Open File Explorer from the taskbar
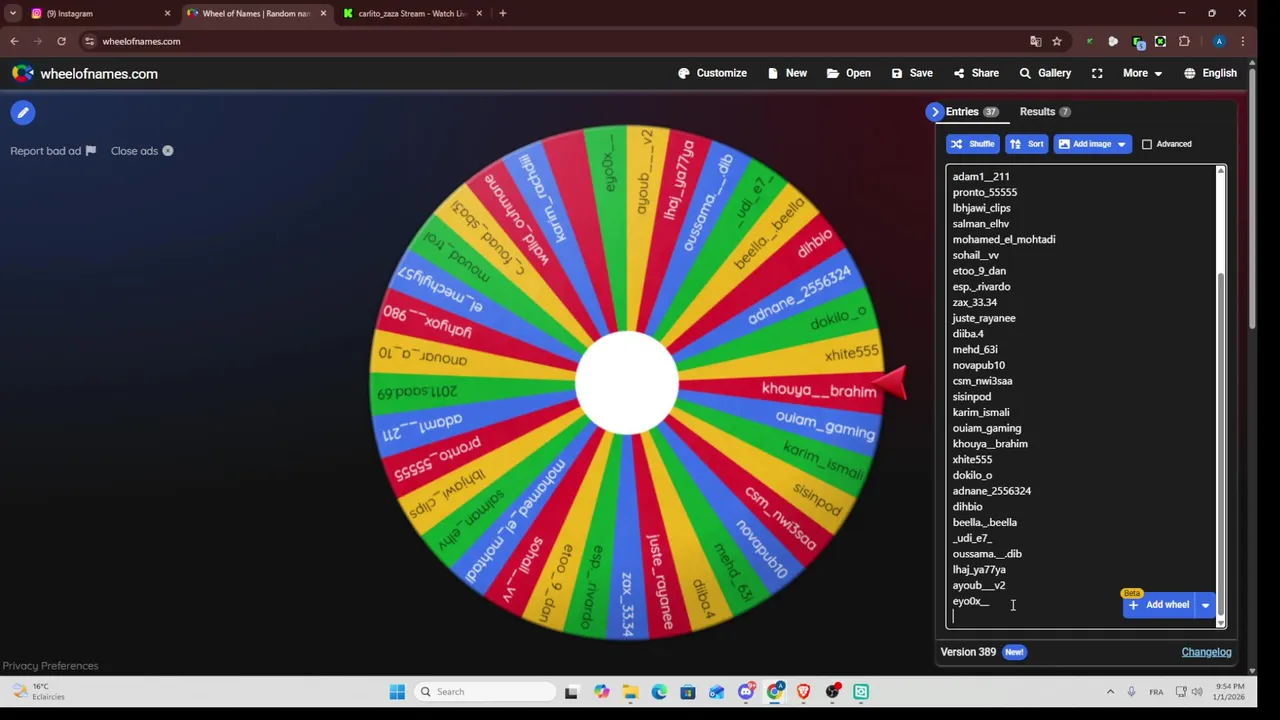Viewport: 1280px width, 720px height. coord(630,692)
